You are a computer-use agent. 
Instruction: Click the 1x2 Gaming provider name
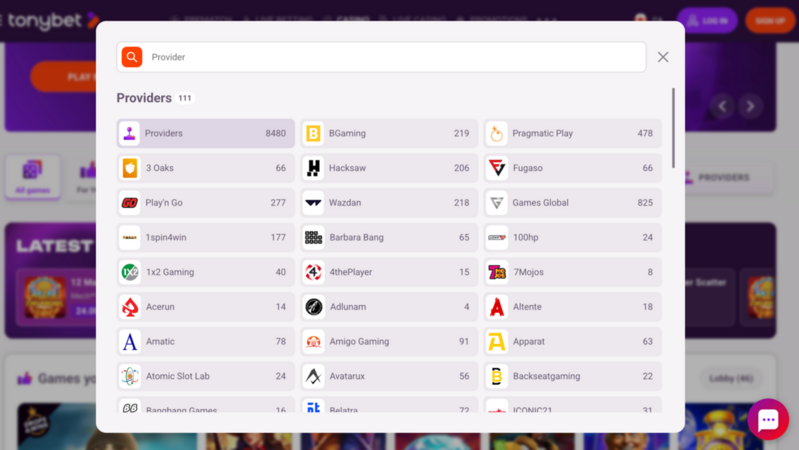170,272
